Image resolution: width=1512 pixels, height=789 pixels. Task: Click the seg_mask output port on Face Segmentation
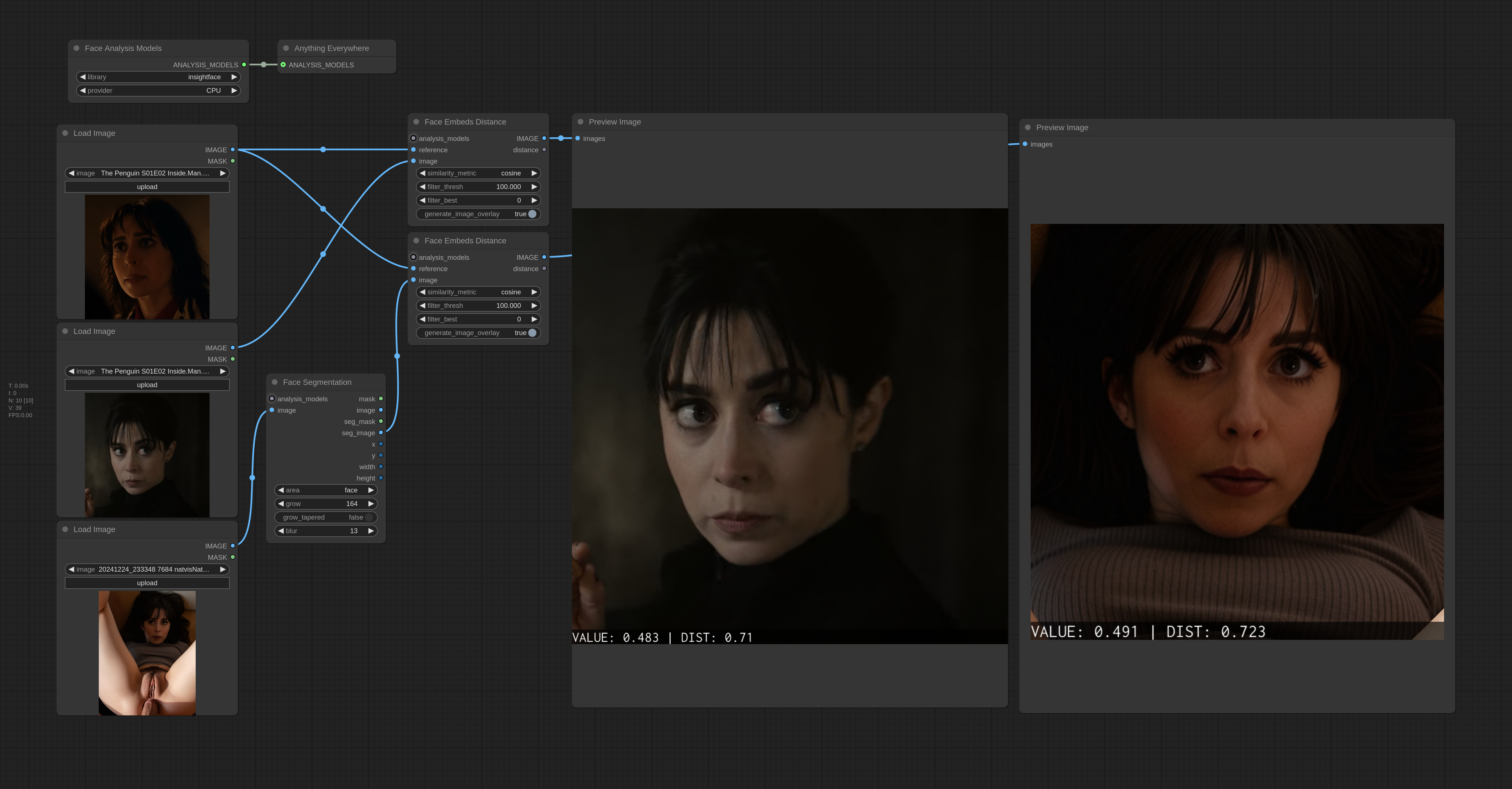(x=381, y=421)
